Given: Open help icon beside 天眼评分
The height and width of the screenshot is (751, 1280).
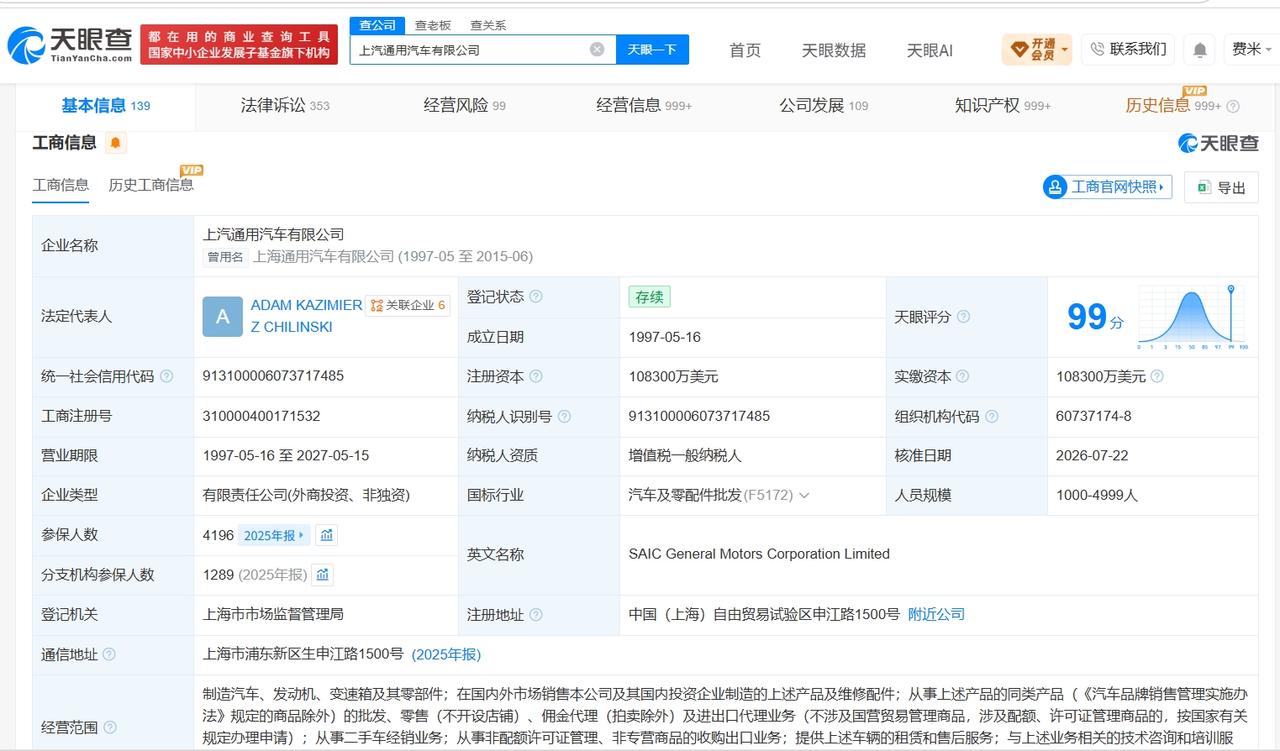Looking at the screenshot, I should (963, 316).
